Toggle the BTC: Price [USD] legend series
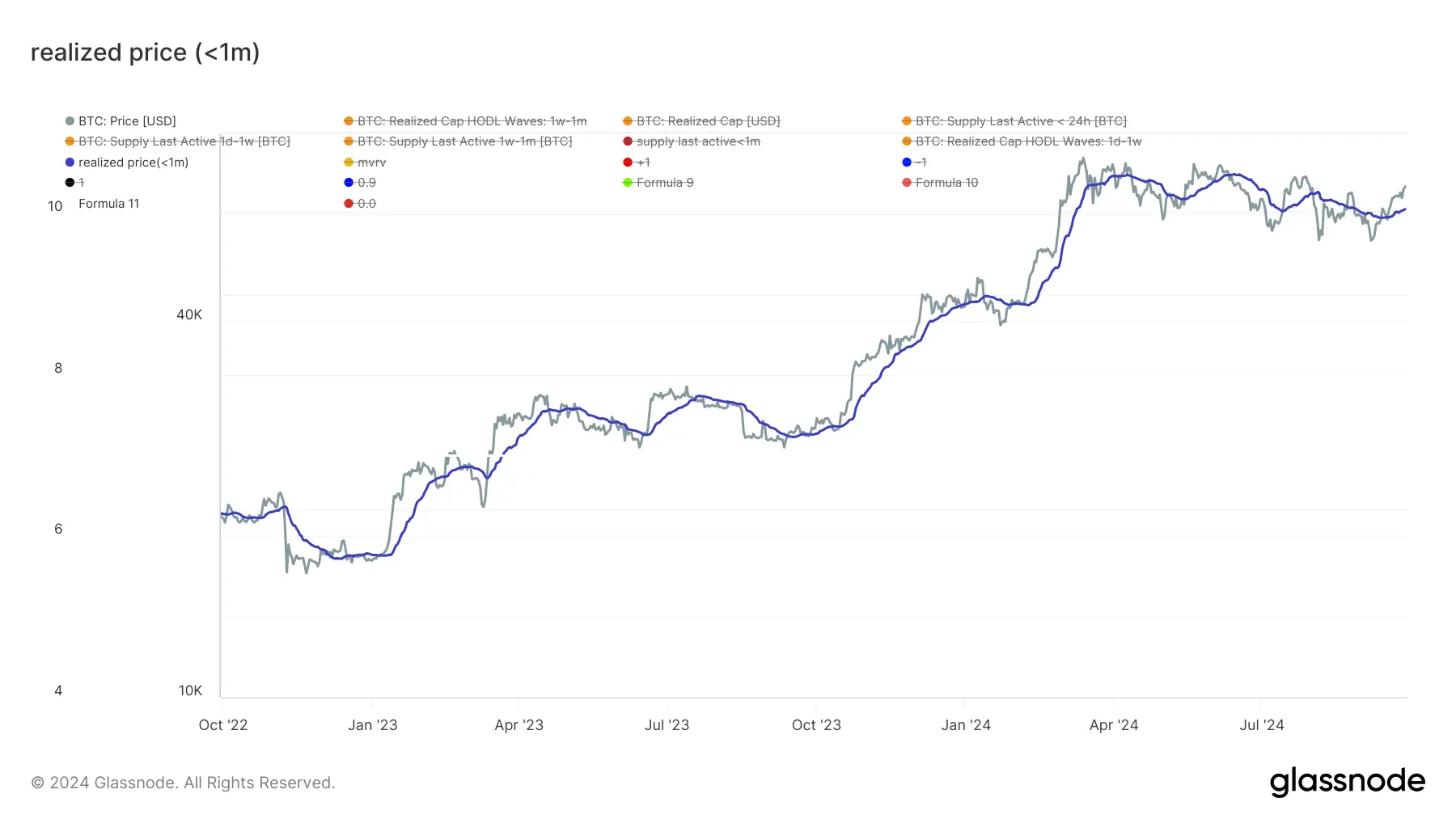The image size is (1456, 819). click(x=121, y=121)
